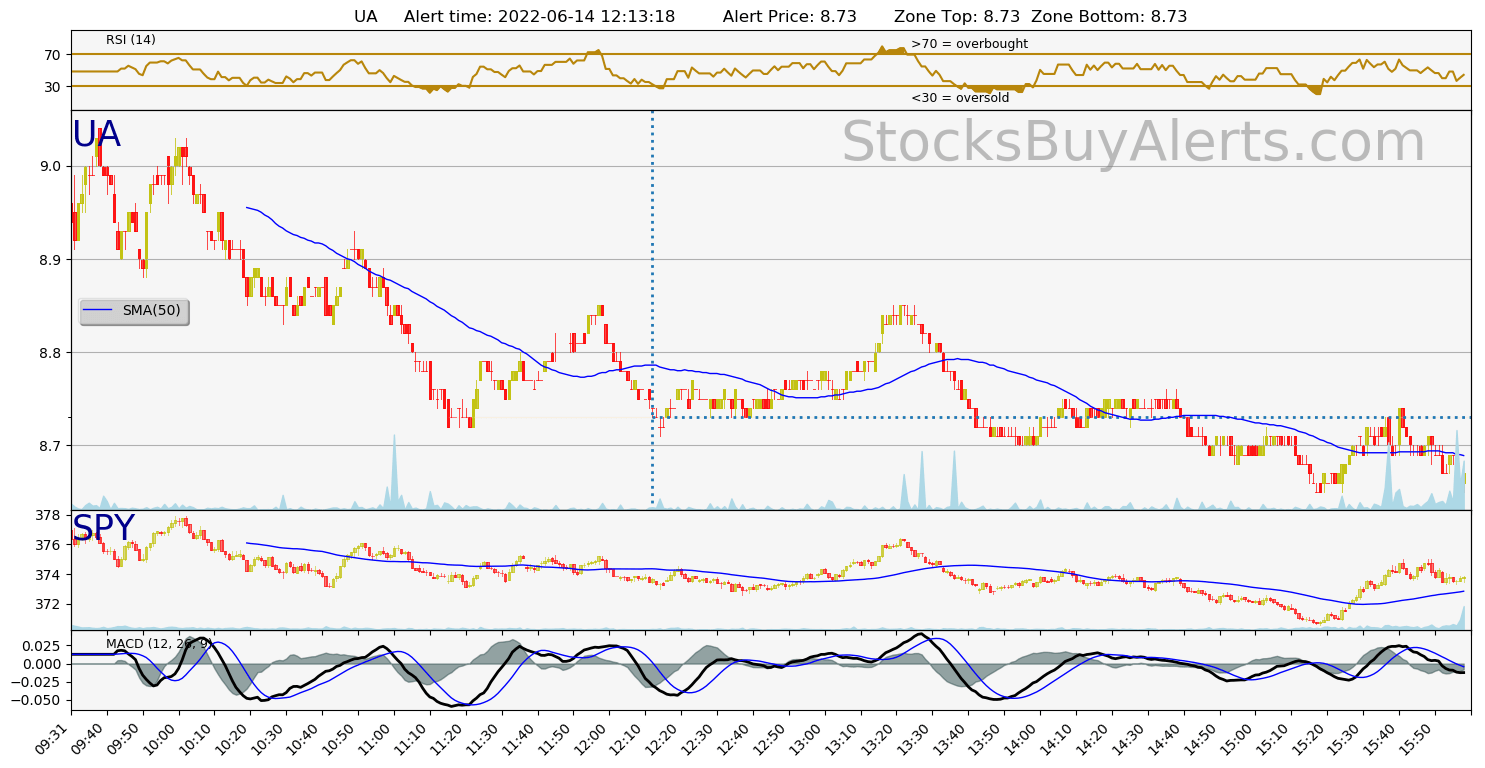This screenshot has width=1485, height=768.
Task: Click the 374 SPY axis label
Action: [48, 575]
